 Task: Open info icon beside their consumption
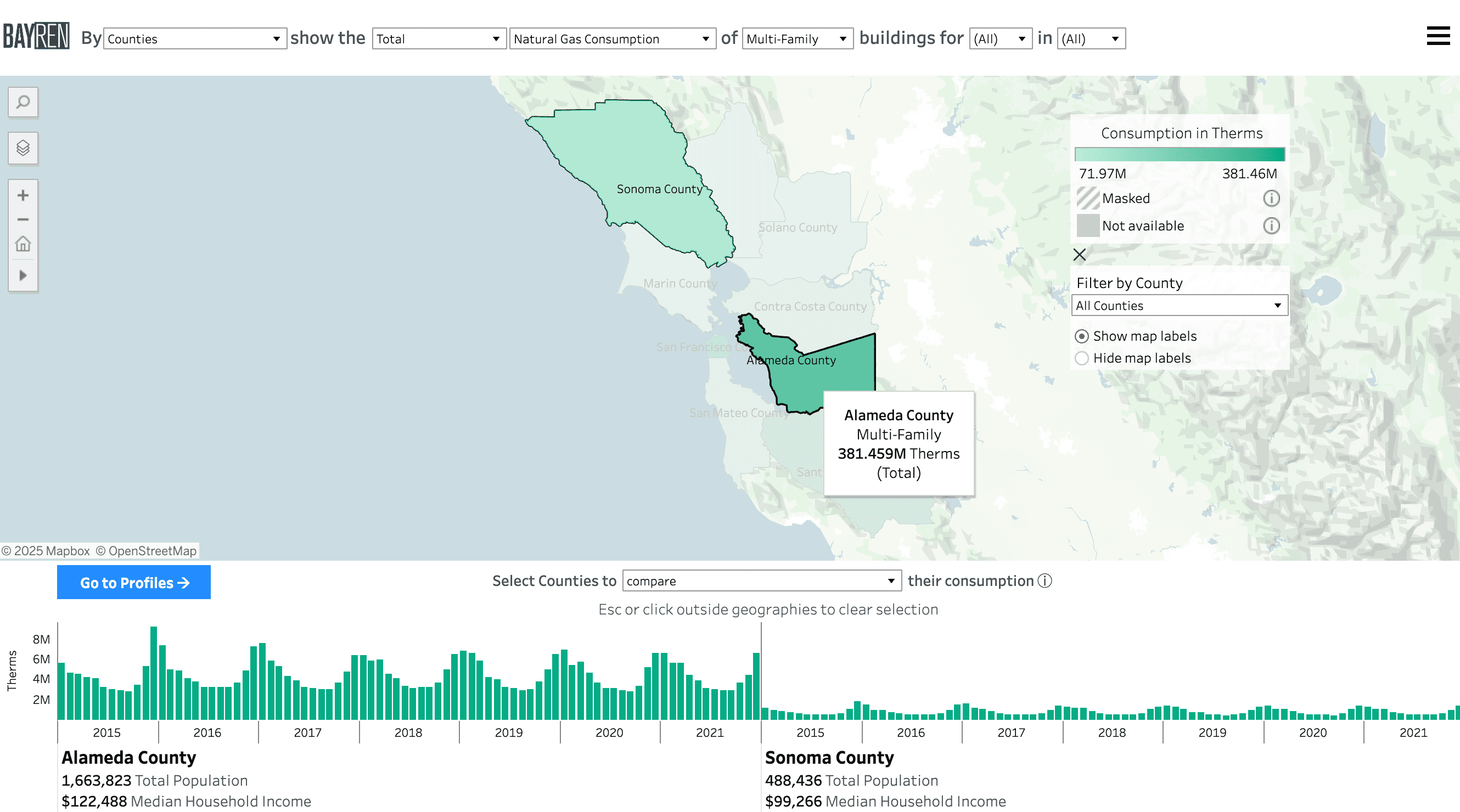tap(1045, 581)
